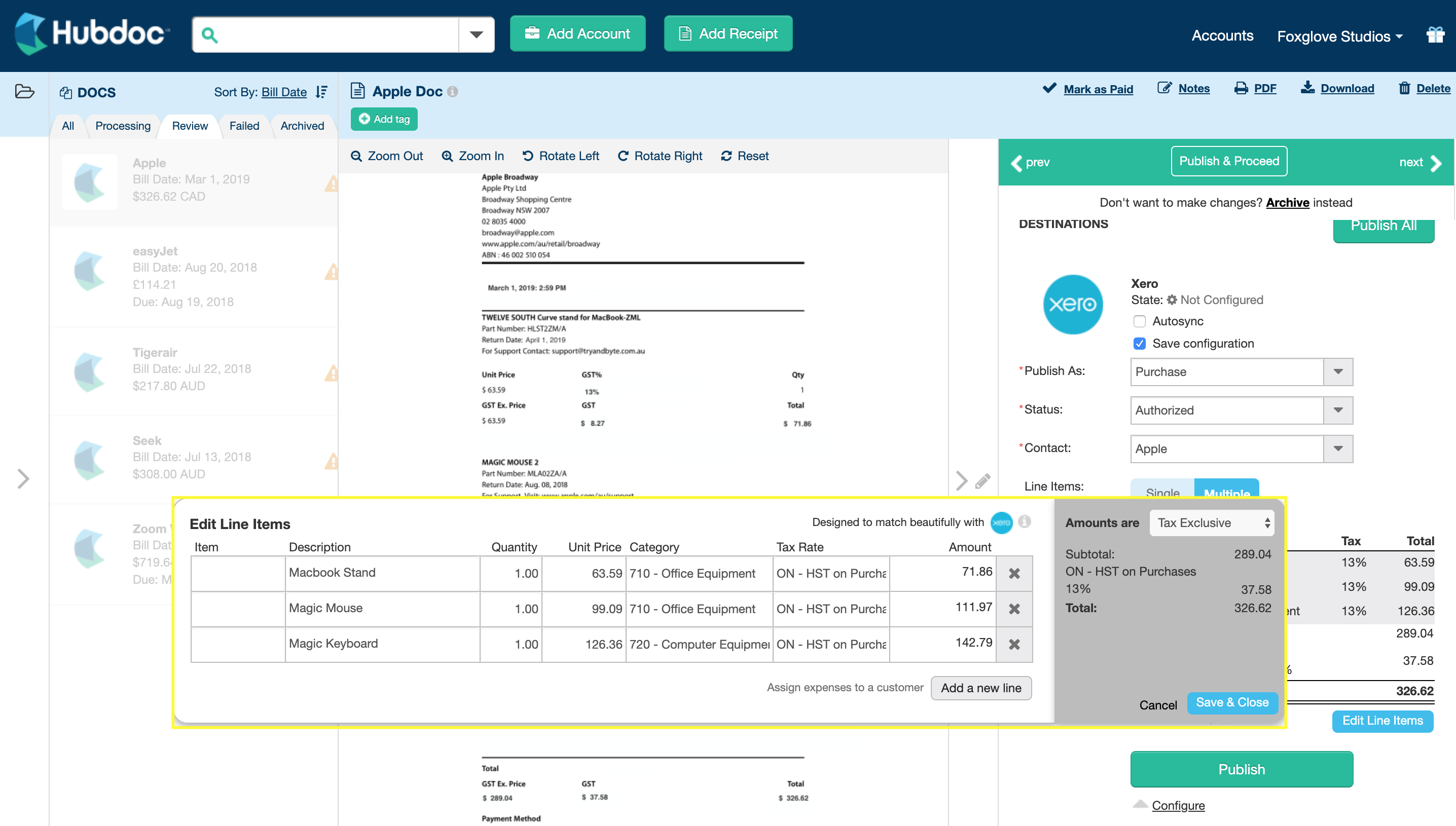Go to previous document
This screenshot has width=1456, height=826.
[x=1031, y=163]
